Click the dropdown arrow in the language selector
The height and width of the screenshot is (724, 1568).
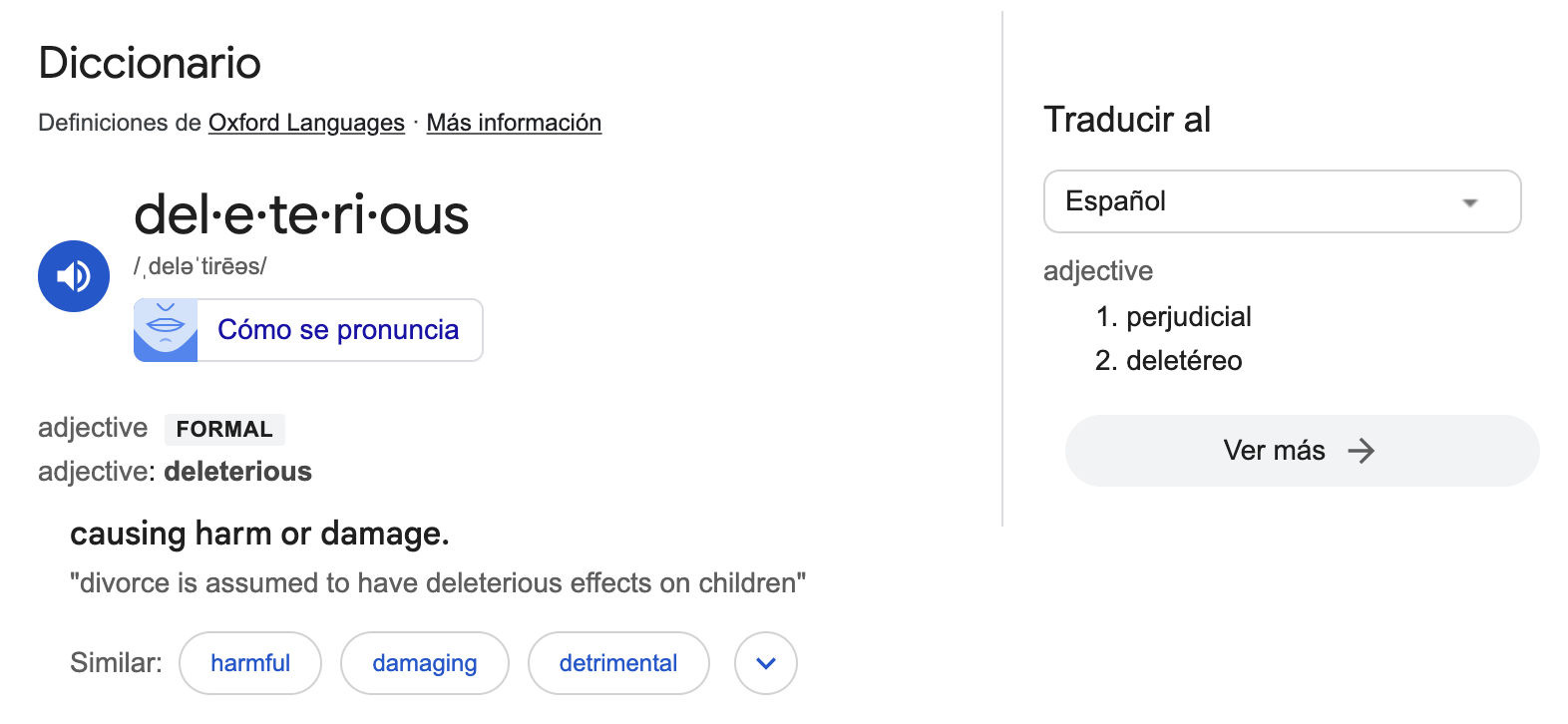[1469, 202]
